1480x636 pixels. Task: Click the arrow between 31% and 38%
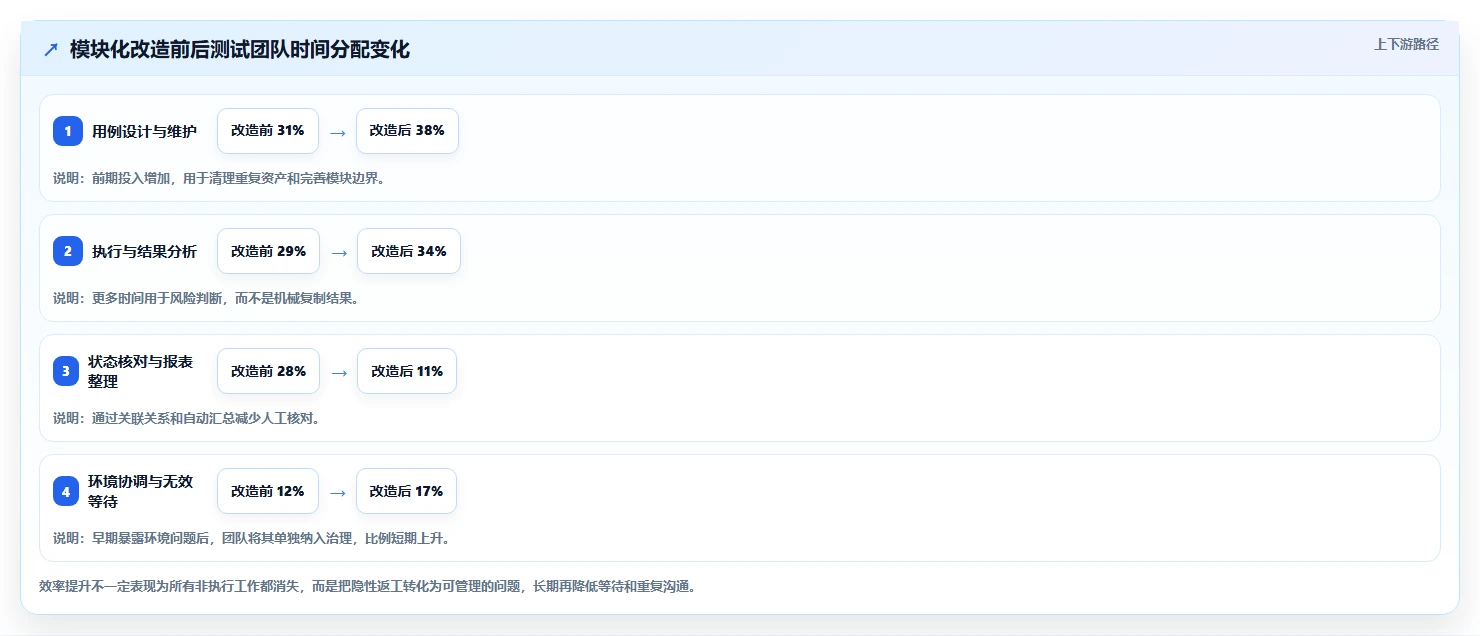(x=338, y=132)
